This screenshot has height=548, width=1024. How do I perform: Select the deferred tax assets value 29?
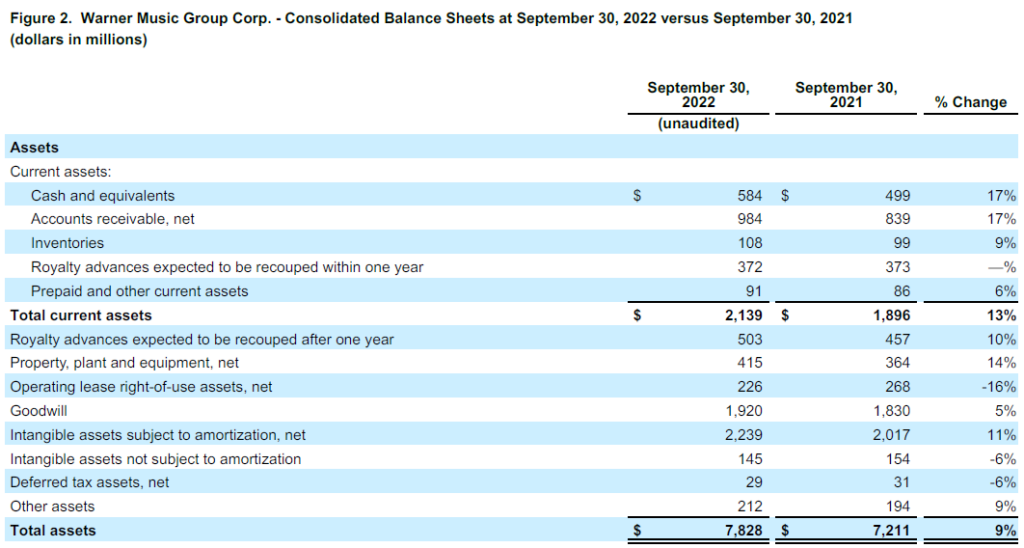pyautogui.click(x=754, y=483)
